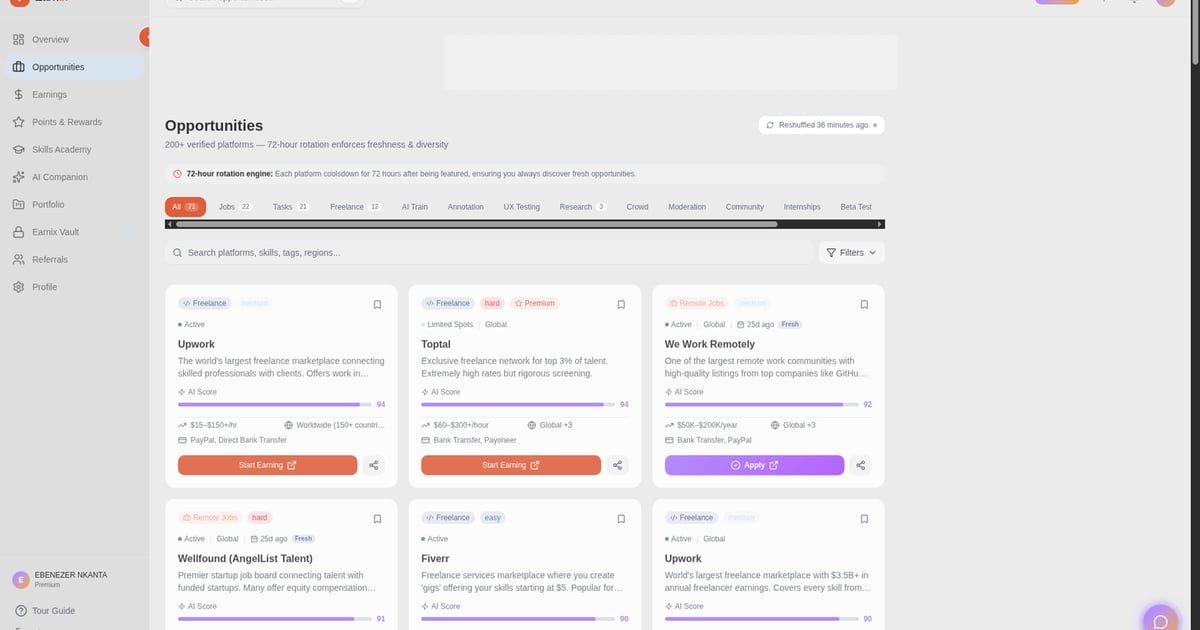Switch to the Jobs tab
This screenshot has width=1200, height=630.
[x=235, y=207]
